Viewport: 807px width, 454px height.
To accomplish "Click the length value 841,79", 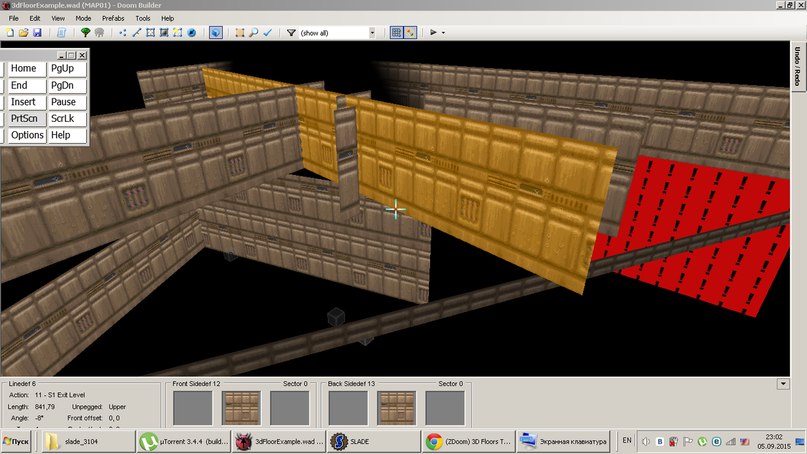I will pos(45,407).
